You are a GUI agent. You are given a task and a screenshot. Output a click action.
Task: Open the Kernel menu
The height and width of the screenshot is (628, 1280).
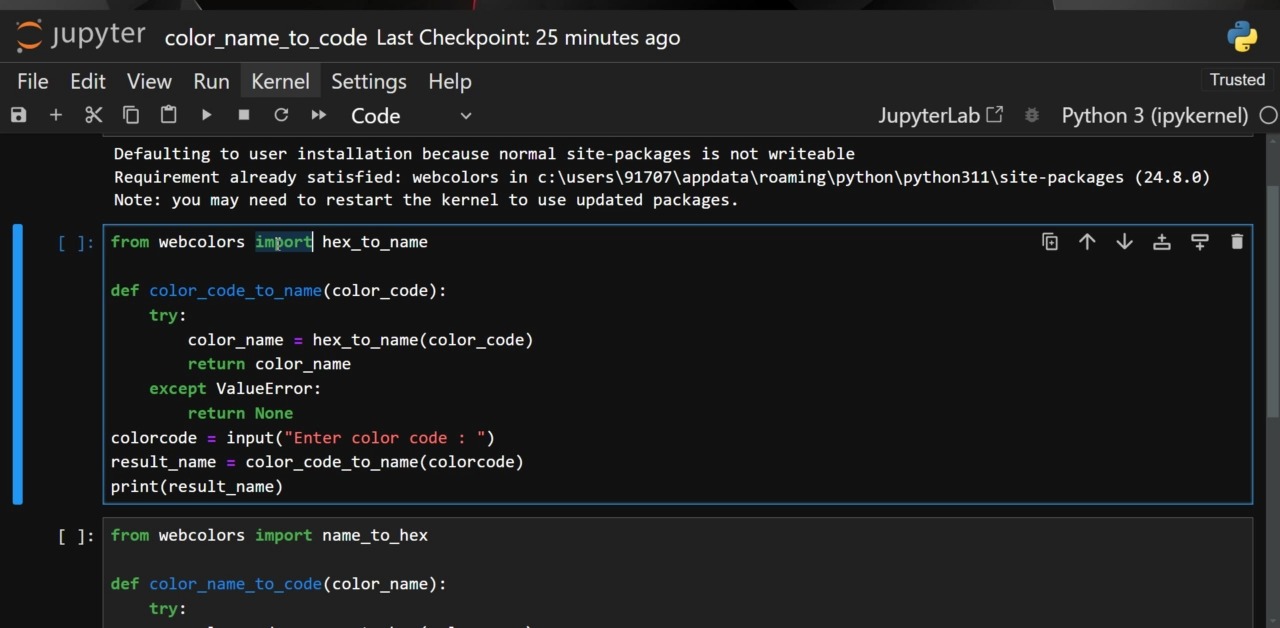point(280,81)
